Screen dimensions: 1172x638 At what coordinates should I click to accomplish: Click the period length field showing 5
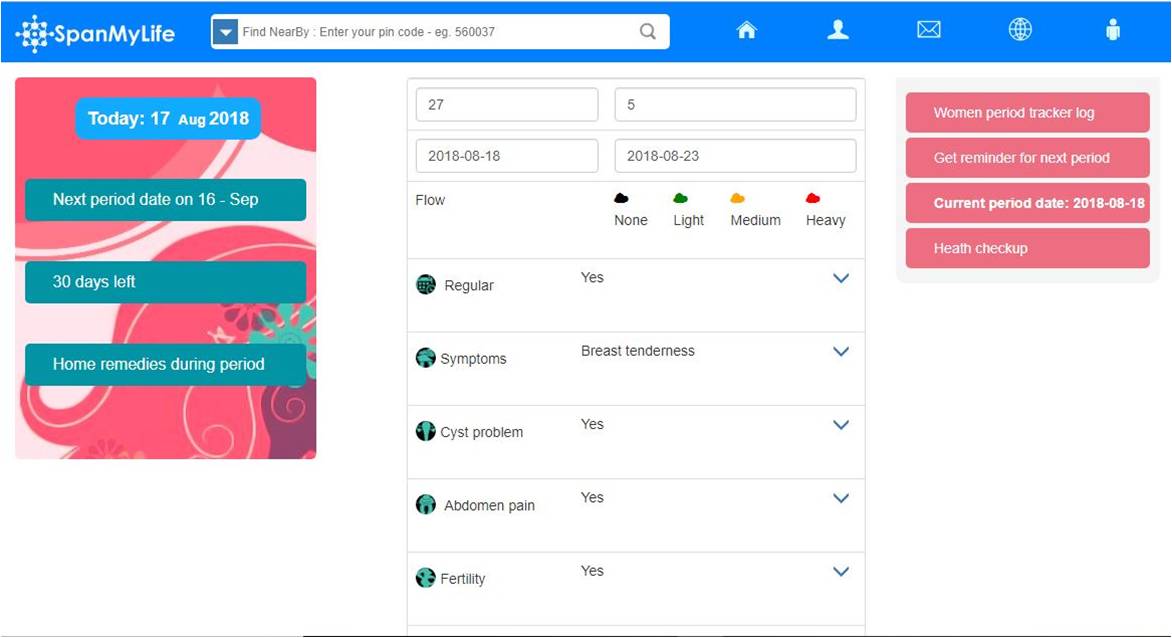pyautogui.click(x=735, y=105)
